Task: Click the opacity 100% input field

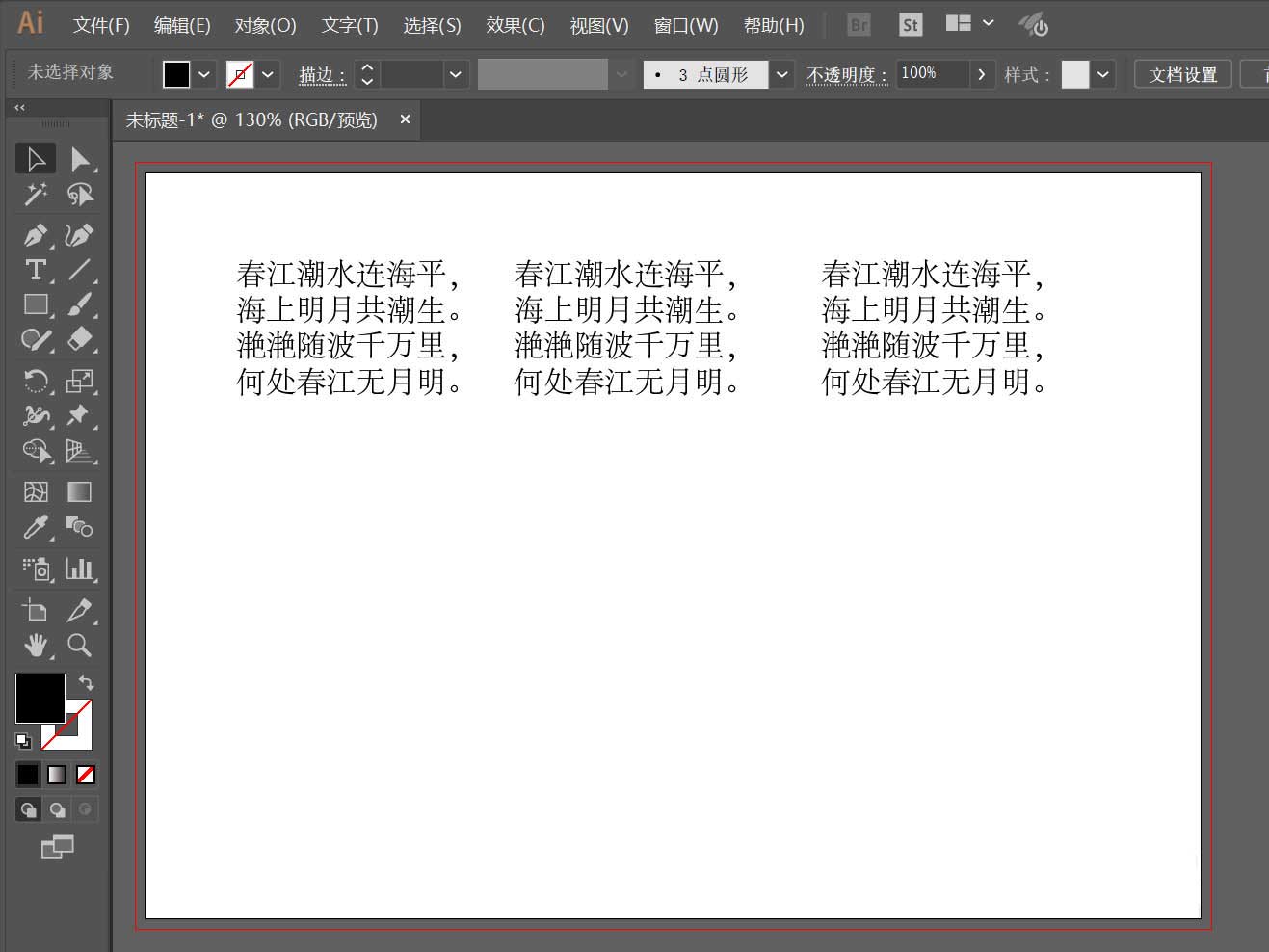Action: point(932,74)
